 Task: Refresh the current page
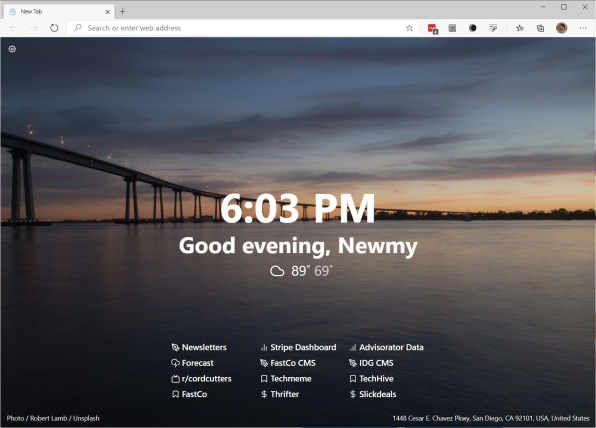point(54,28)
